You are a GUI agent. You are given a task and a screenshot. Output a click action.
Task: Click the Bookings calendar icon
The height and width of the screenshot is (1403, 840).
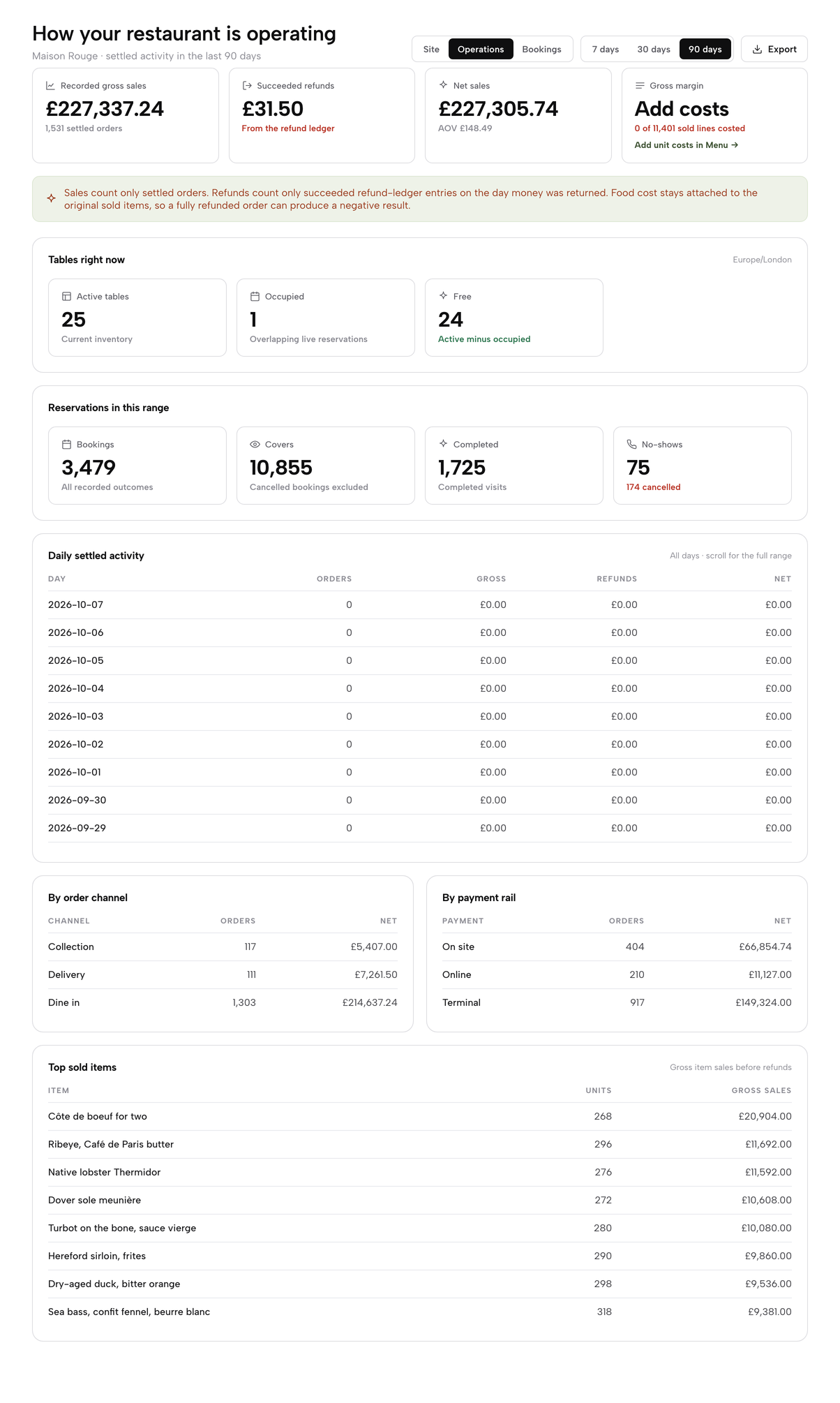tap(66, 445)
